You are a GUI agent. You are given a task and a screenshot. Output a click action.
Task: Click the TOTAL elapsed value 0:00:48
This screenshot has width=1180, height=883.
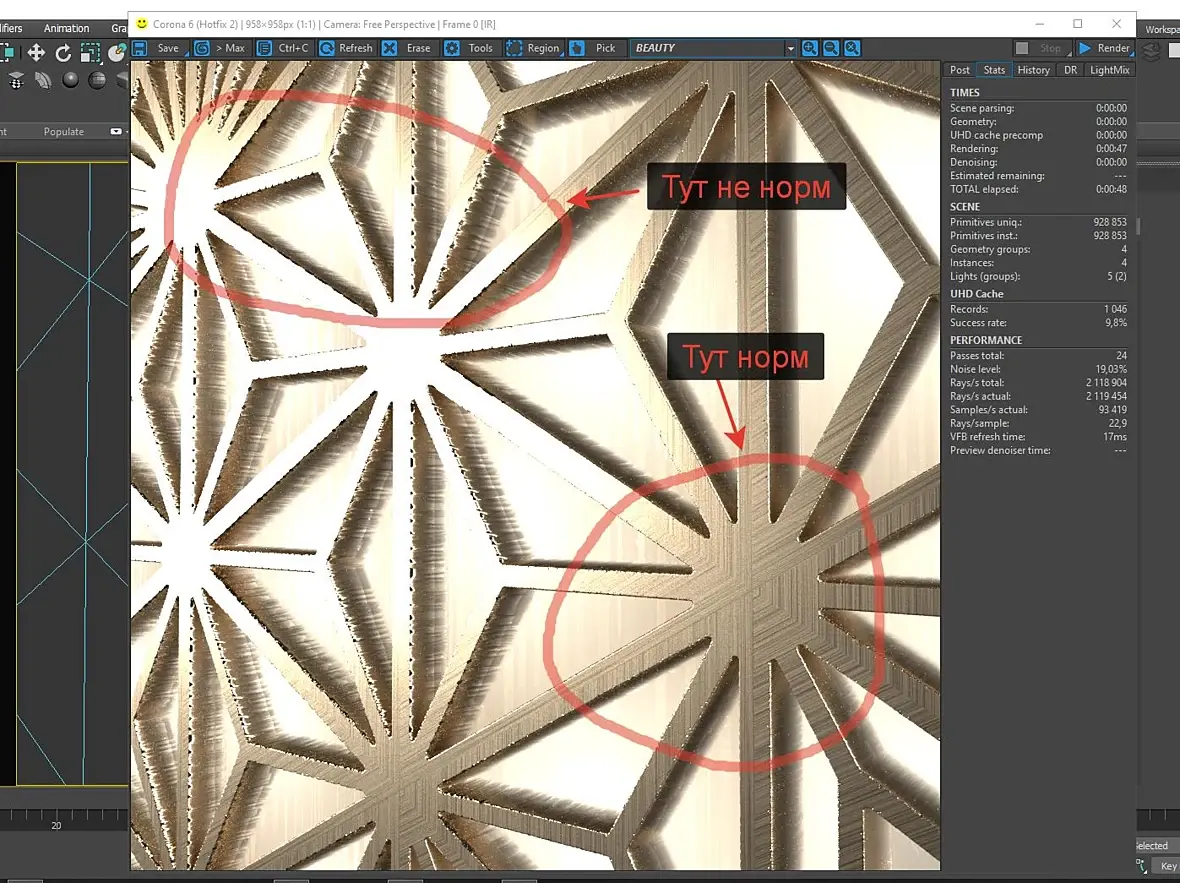(x=1111, y=189)
